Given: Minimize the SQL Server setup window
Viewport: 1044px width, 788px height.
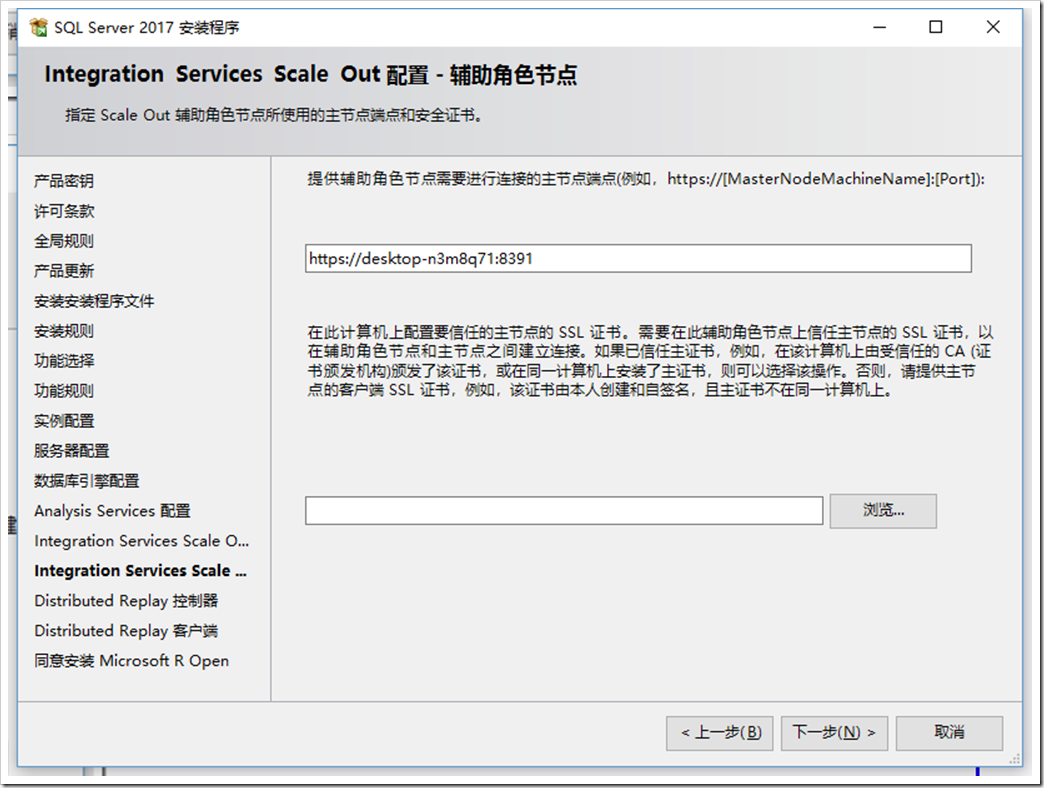Looking at the screenshot, I should (x=880, y=27).
